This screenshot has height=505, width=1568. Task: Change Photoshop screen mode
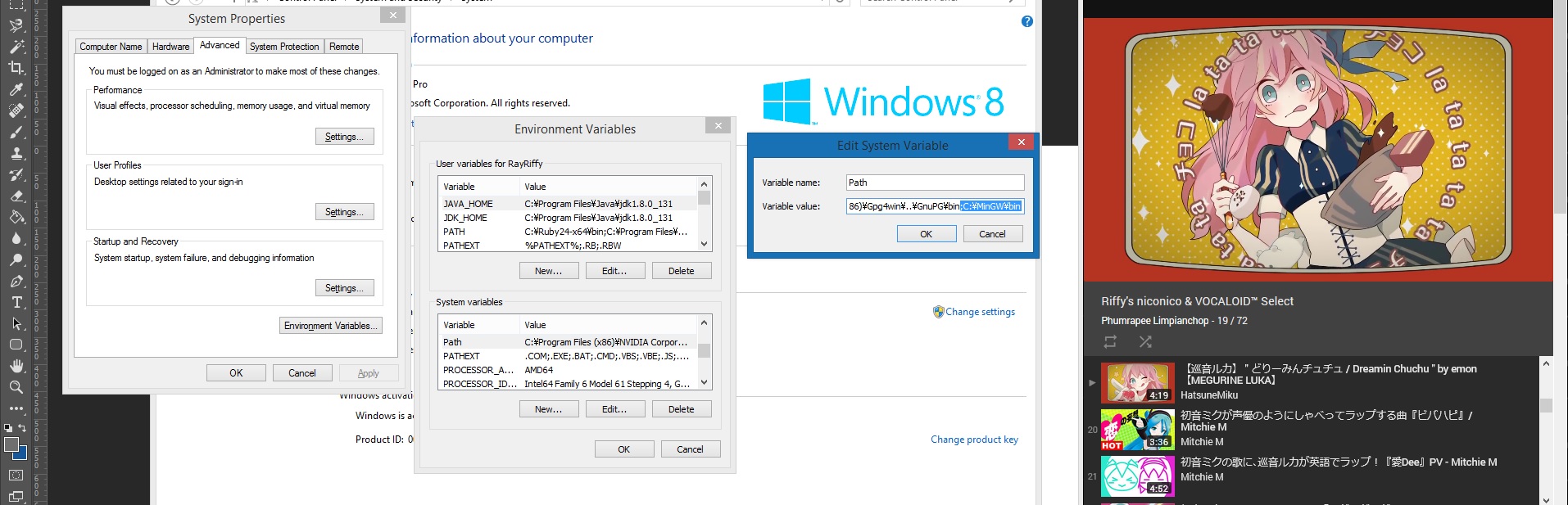click(x=16, y=495)
